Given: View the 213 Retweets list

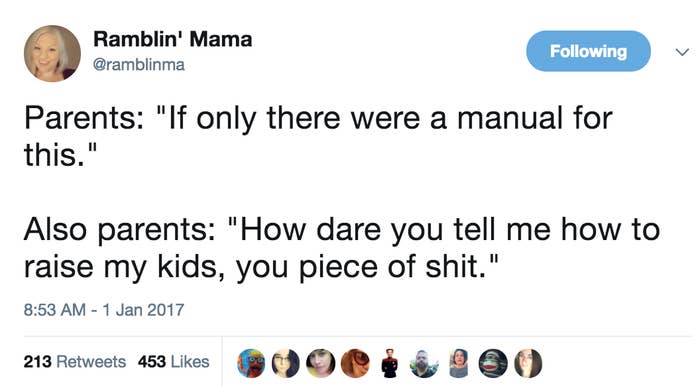Looking at the screenshot, I should (x=75, y=361).
